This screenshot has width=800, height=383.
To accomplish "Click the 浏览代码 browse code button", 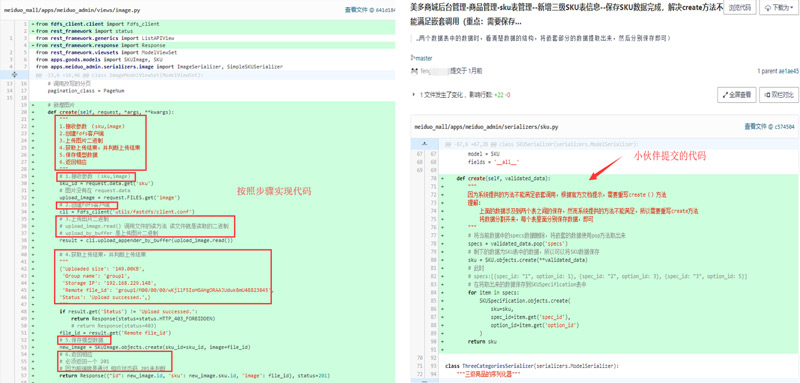I will coord(739,8).
